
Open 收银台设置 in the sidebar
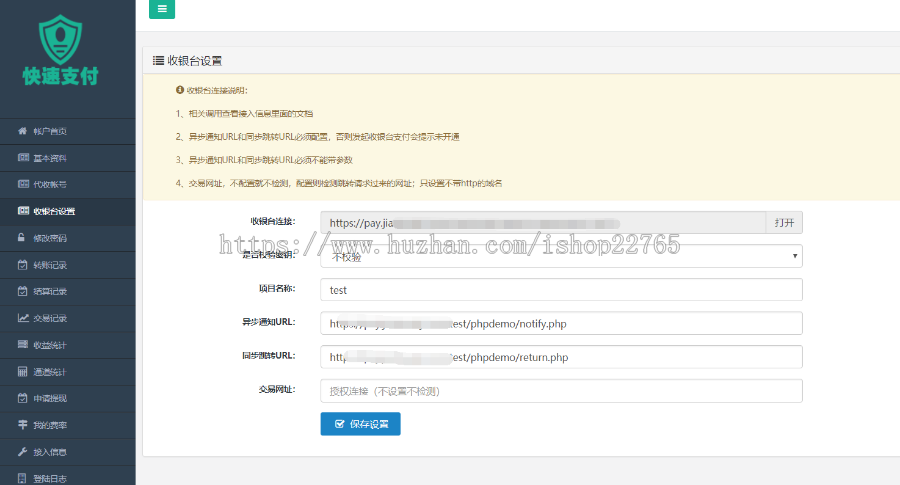pos(68,211)
